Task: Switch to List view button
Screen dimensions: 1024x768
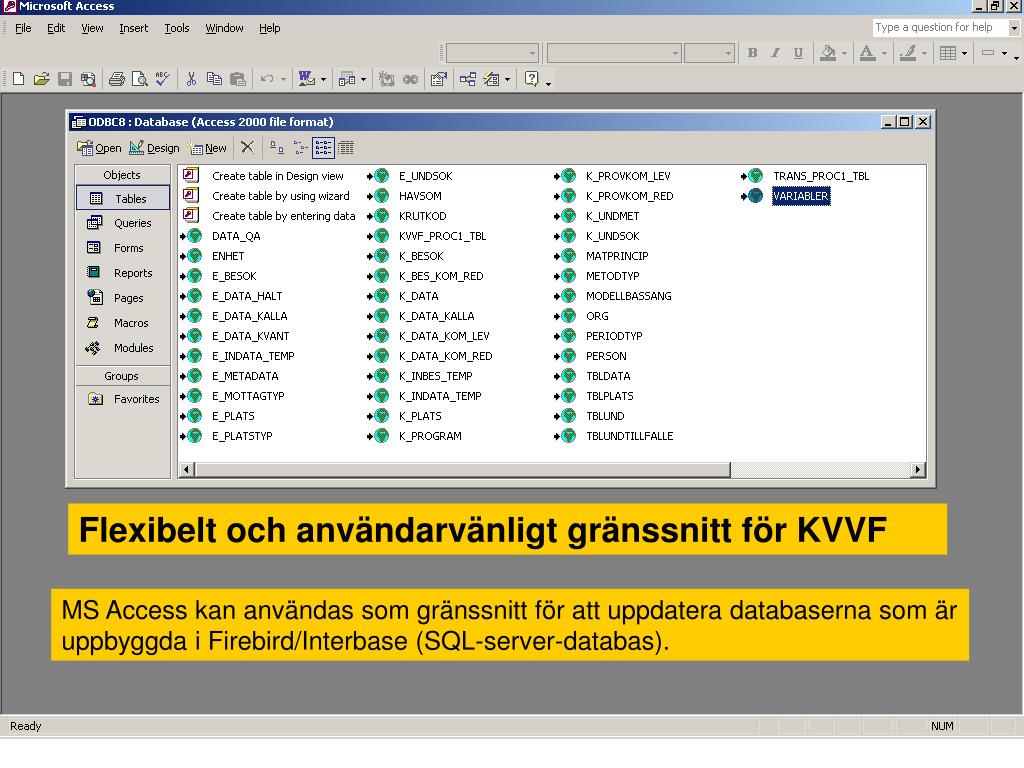Action: 323,148
